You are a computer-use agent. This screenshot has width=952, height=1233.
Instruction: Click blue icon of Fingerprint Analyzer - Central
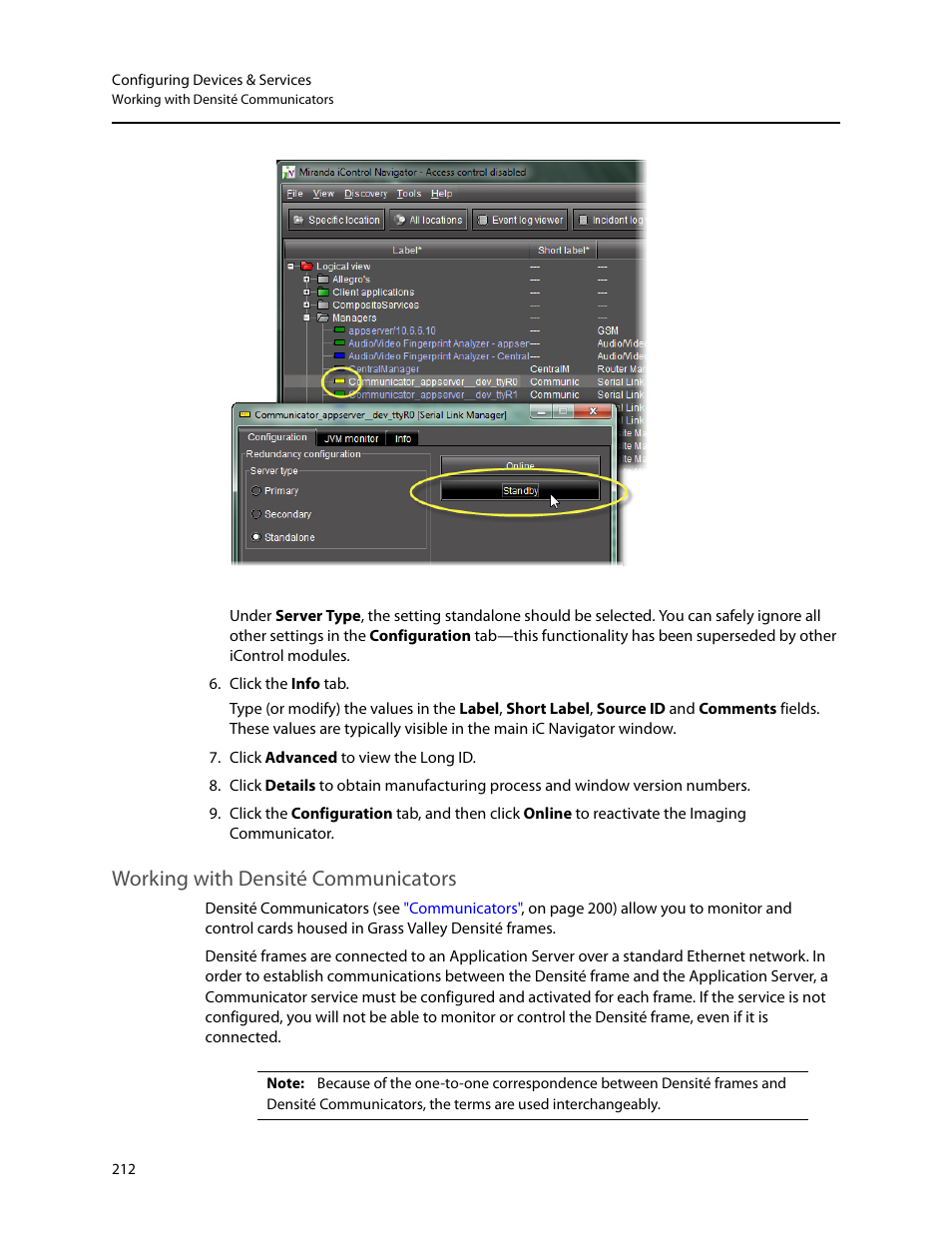tap(339, 356)
